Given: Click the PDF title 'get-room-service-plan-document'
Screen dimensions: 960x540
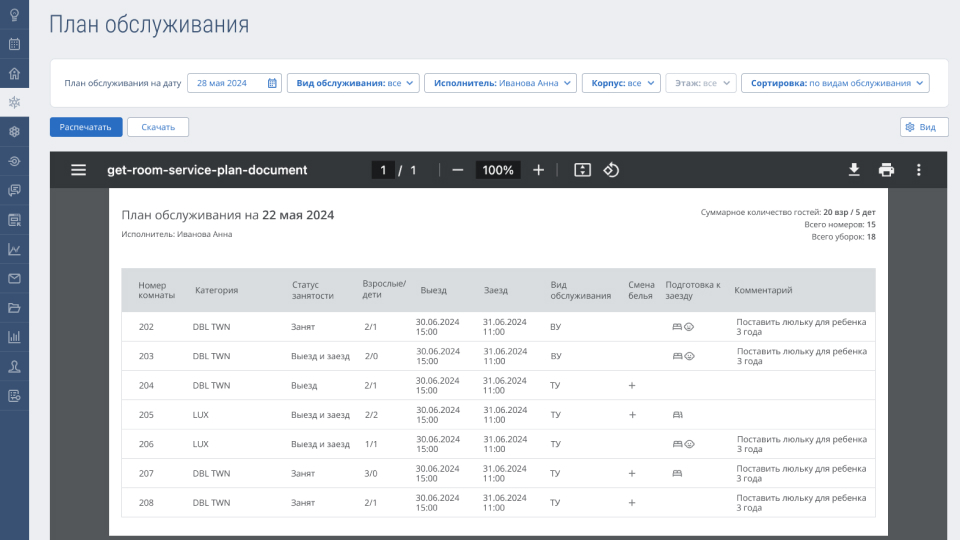Looking at the screenshot, I should pyautogui.click(x=207, y=170).
